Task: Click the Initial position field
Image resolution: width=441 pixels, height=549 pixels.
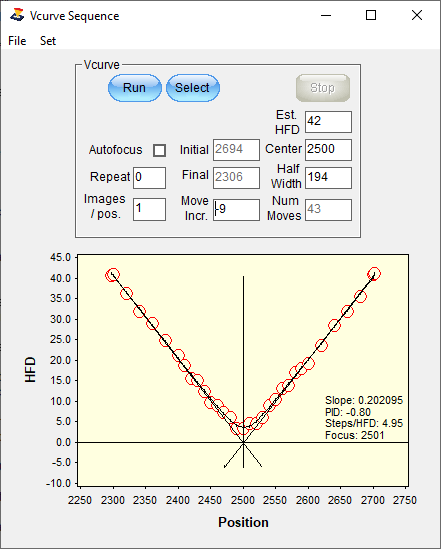Action: click(x=236, y=150)
